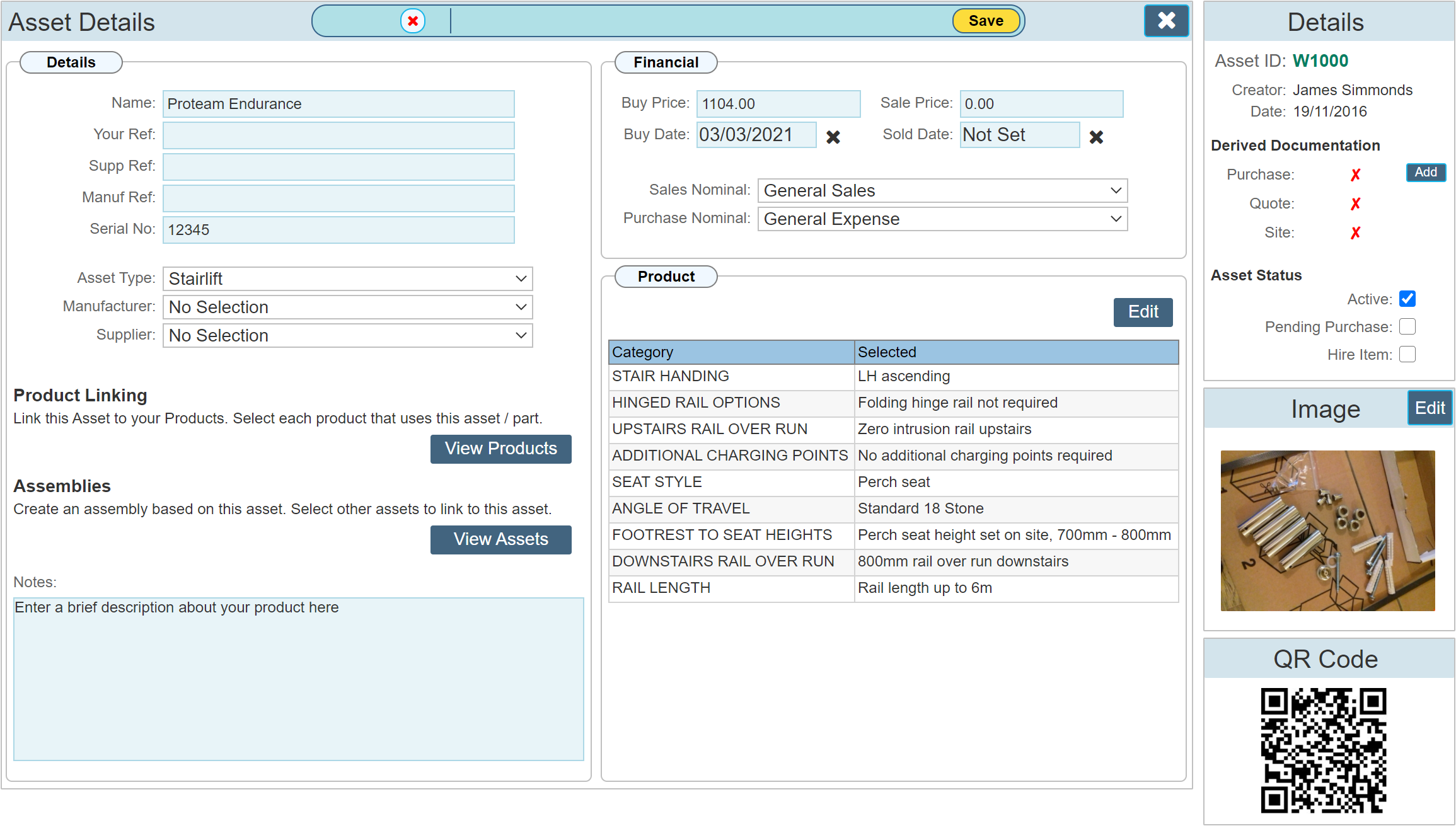
Task: Click the close window X button
Action: tap(1164, 21)
